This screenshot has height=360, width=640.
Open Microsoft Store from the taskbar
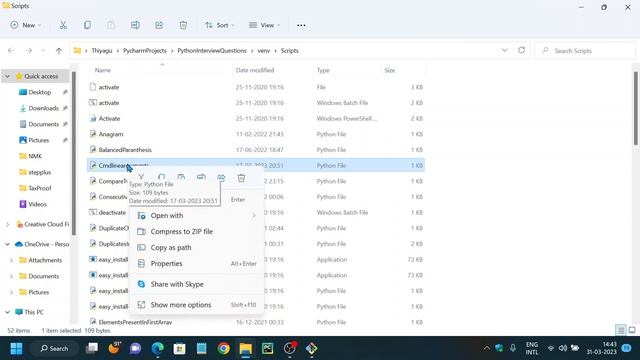tap(180, 348)
